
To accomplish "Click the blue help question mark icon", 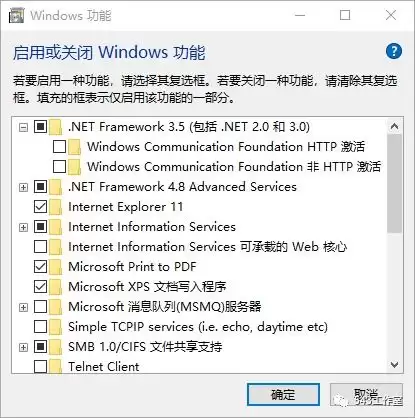I will click(394, 51).
